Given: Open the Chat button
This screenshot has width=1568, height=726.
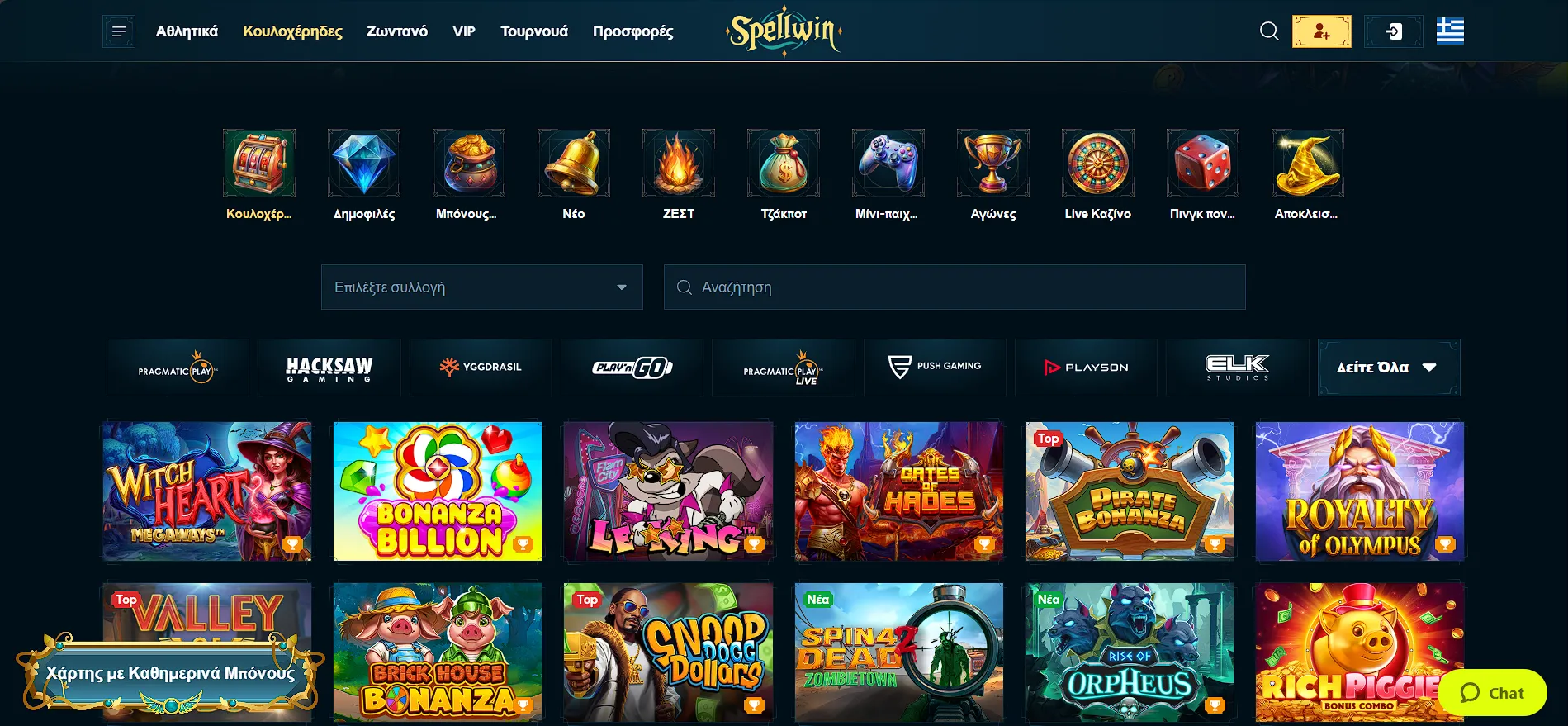Looking at the screenshot, I should 1493,693.
